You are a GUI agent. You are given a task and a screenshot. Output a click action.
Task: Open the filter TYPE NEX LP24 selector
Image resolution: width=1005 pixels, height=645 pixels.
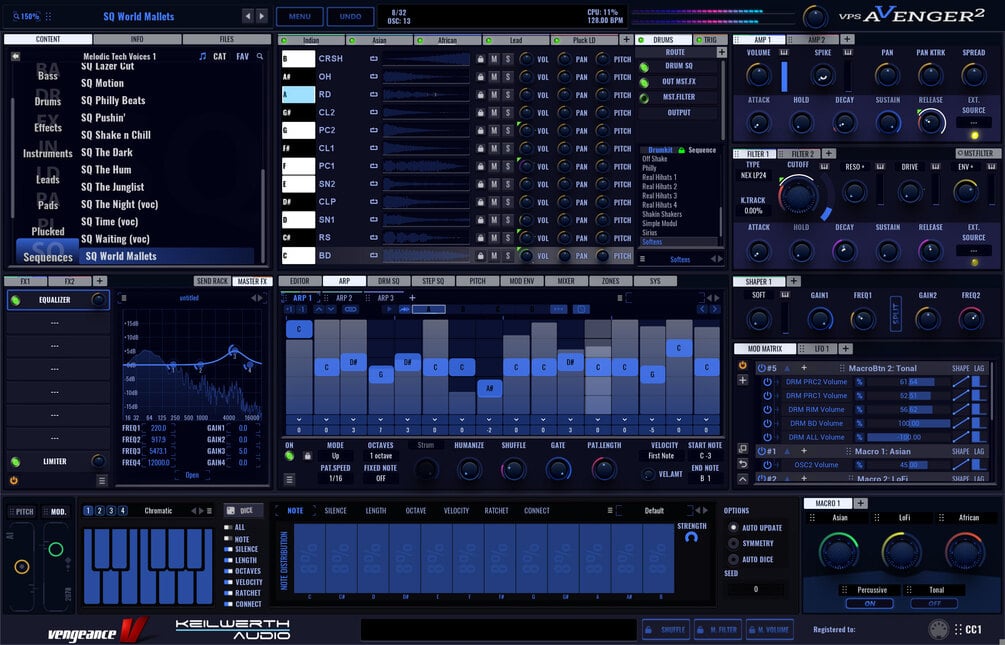pos(753,175)
